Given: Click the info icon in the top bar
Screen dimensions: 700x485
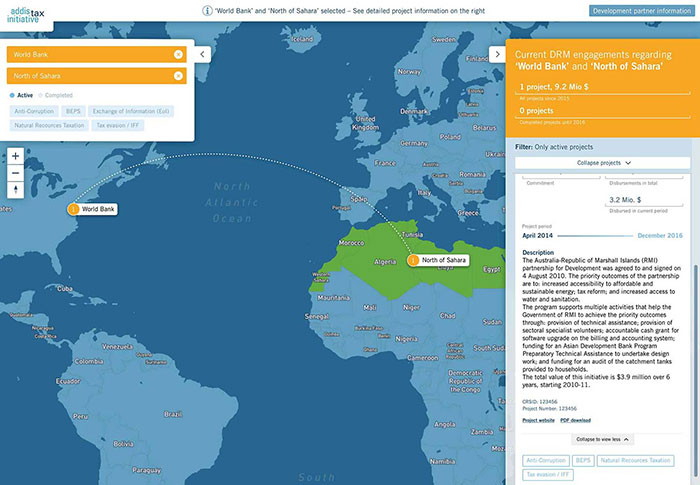Looking at the screenshot, I should tap(207, 11).
